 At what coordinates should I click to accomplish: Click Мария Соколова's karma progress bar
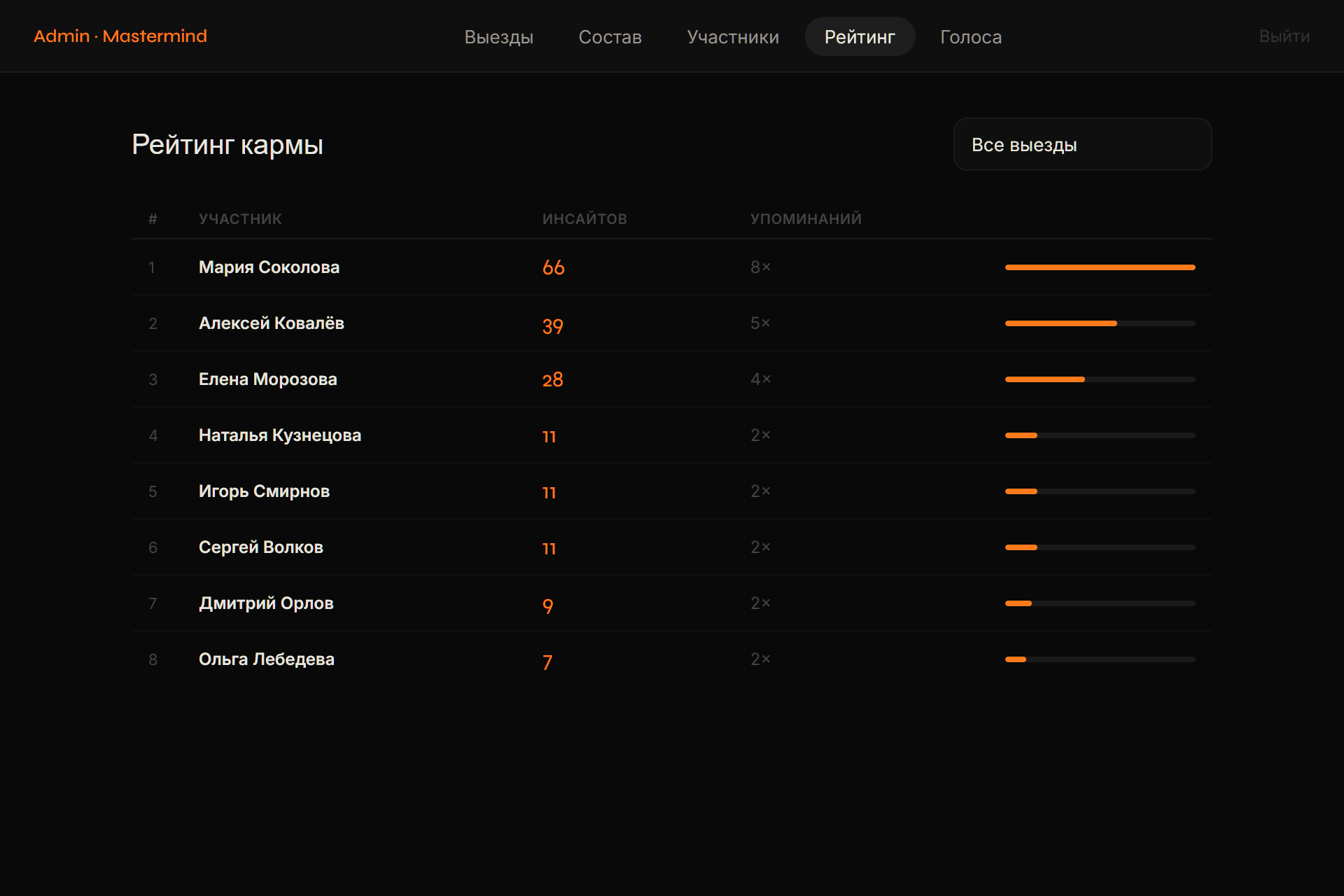coord(1100,267)
